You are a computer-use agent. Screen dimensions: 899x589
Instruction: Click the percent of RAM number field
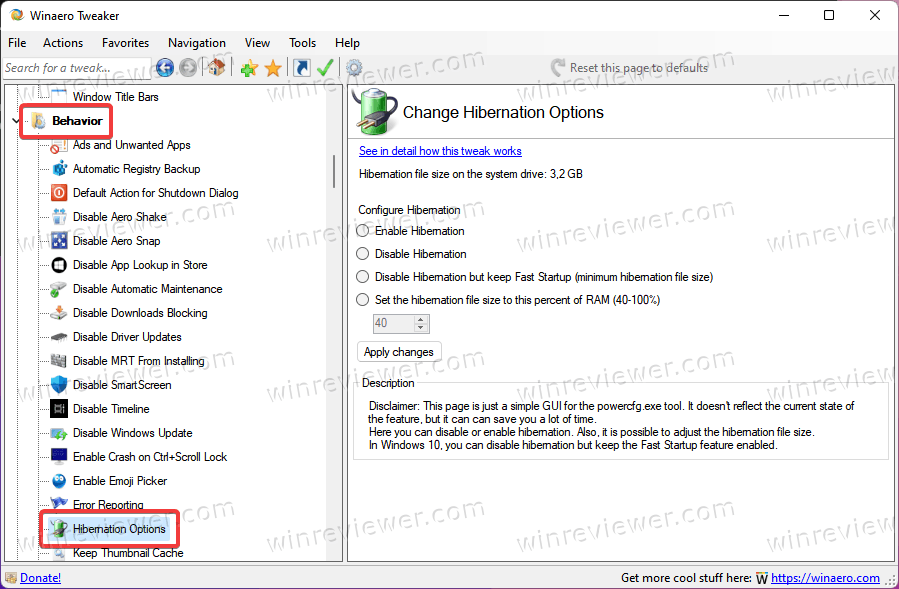[393, 323]
